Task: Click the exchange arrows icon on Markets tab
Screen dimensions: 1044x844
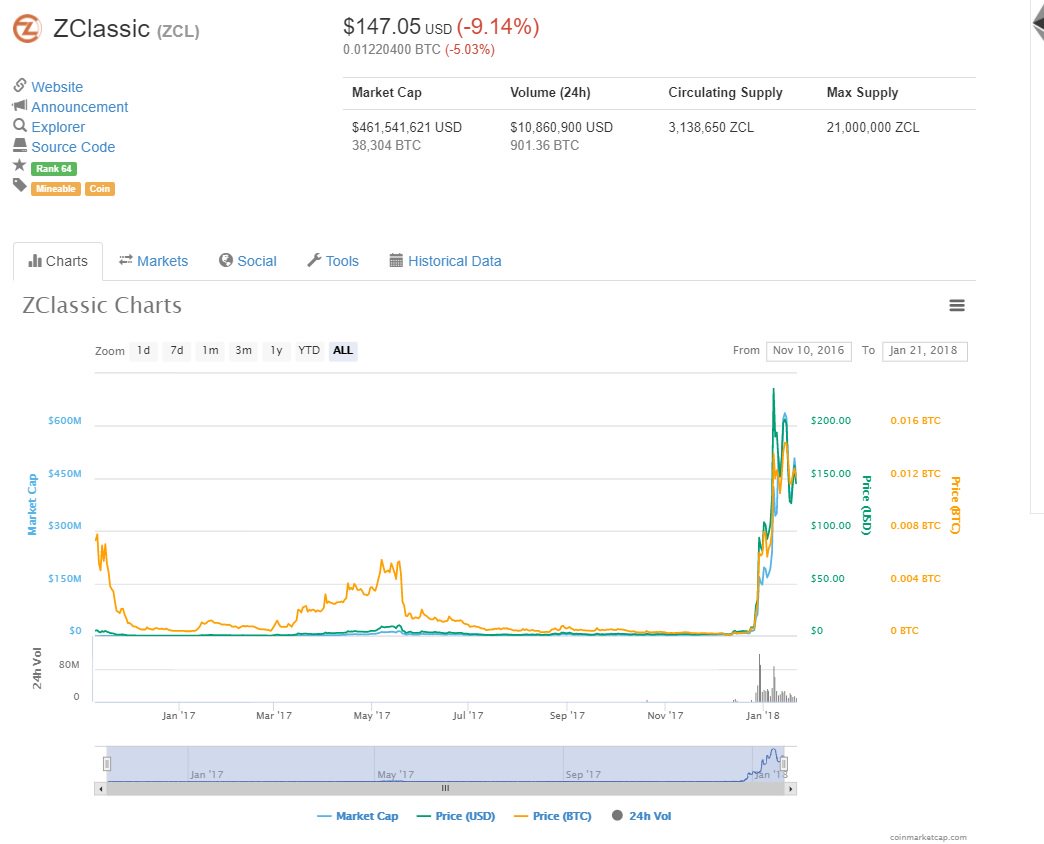Action: click(x=125, y=260)
